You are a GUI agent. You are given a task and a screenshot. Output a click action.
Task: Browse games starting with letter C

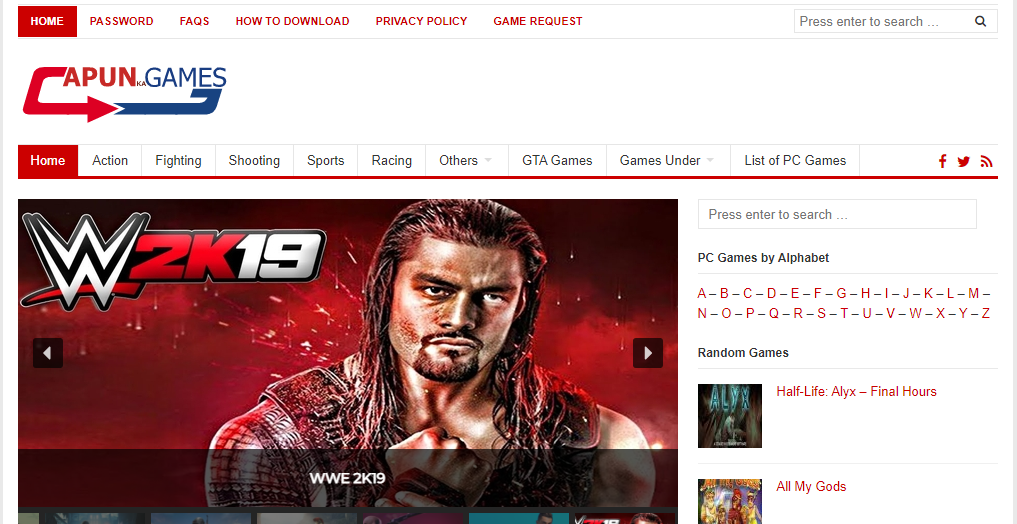point(748,293)
